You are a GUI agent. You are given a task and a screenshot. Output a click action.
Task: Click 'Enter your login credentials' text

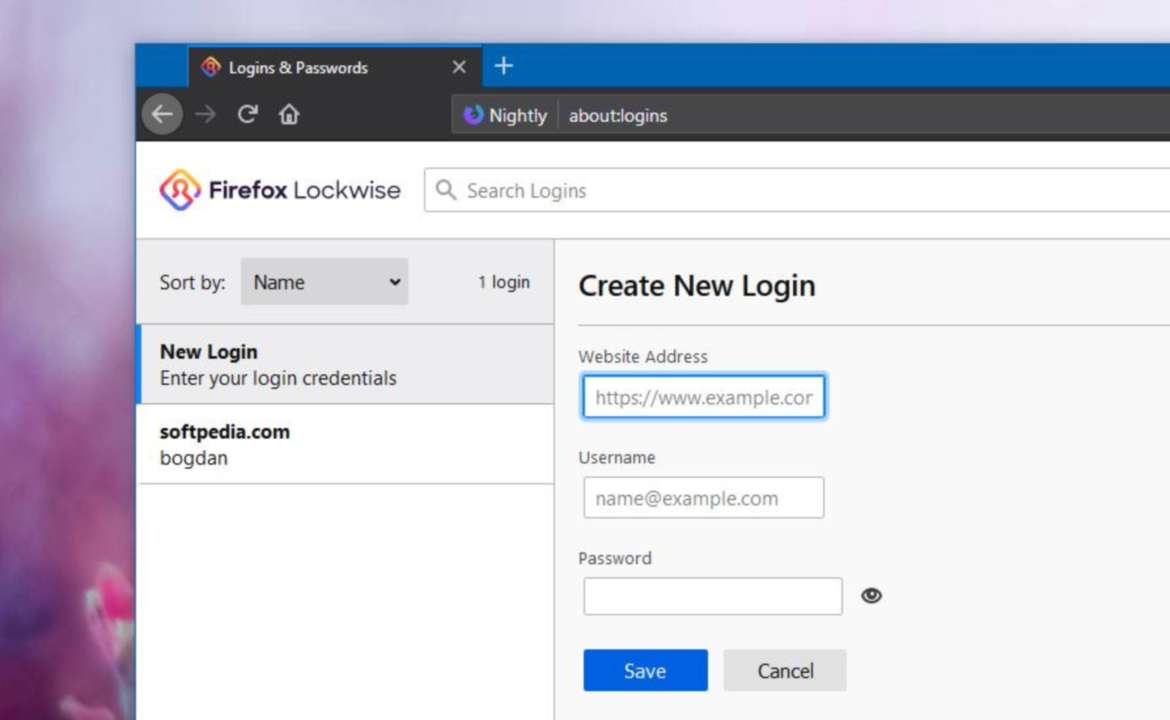tap(278, 378)
